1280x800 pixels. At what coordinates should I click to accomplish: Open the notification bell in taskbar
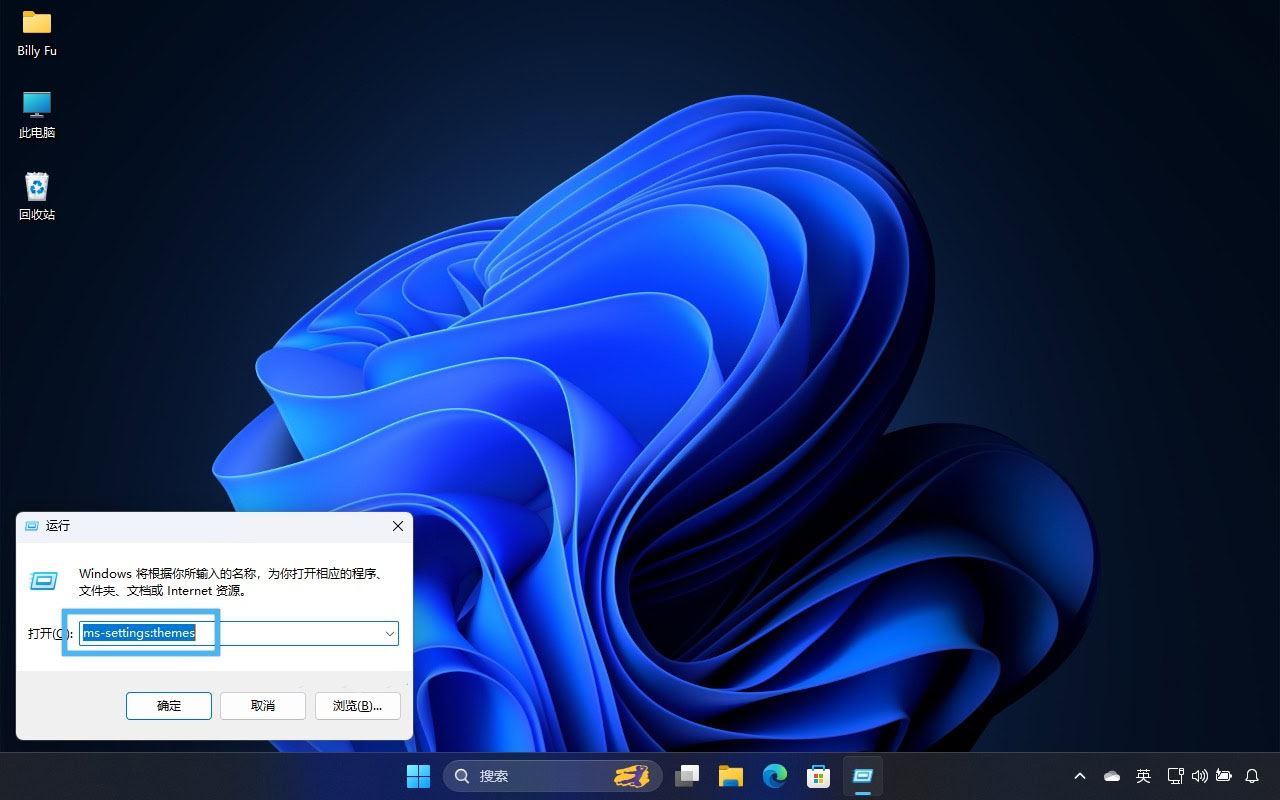[x=1252, y=776]
